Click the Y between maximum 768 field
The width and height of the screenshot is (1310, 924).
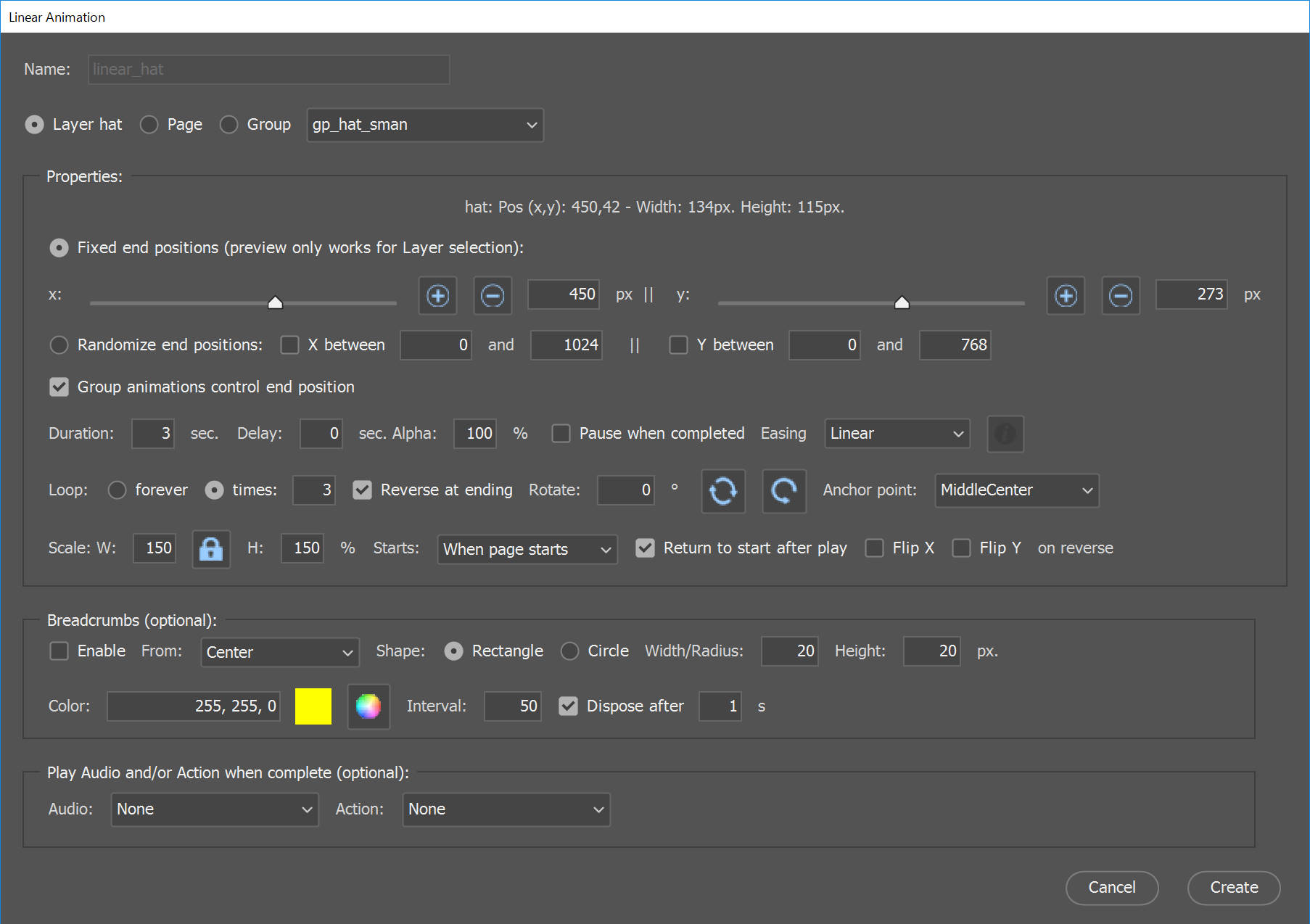tap(955, 345)
